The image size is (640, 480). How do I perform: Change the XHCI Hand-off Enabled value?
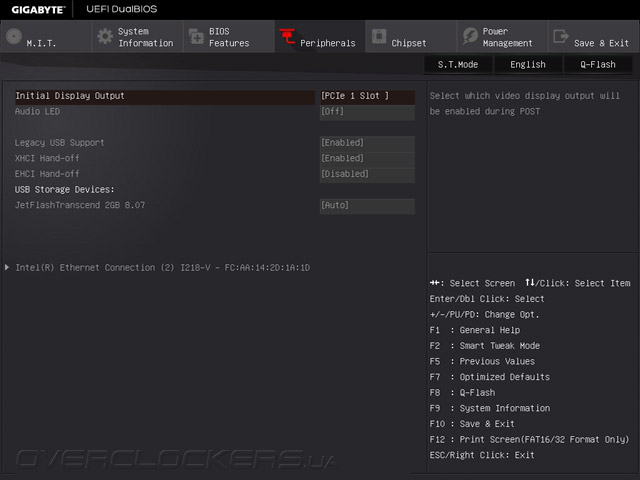[367, 158]
